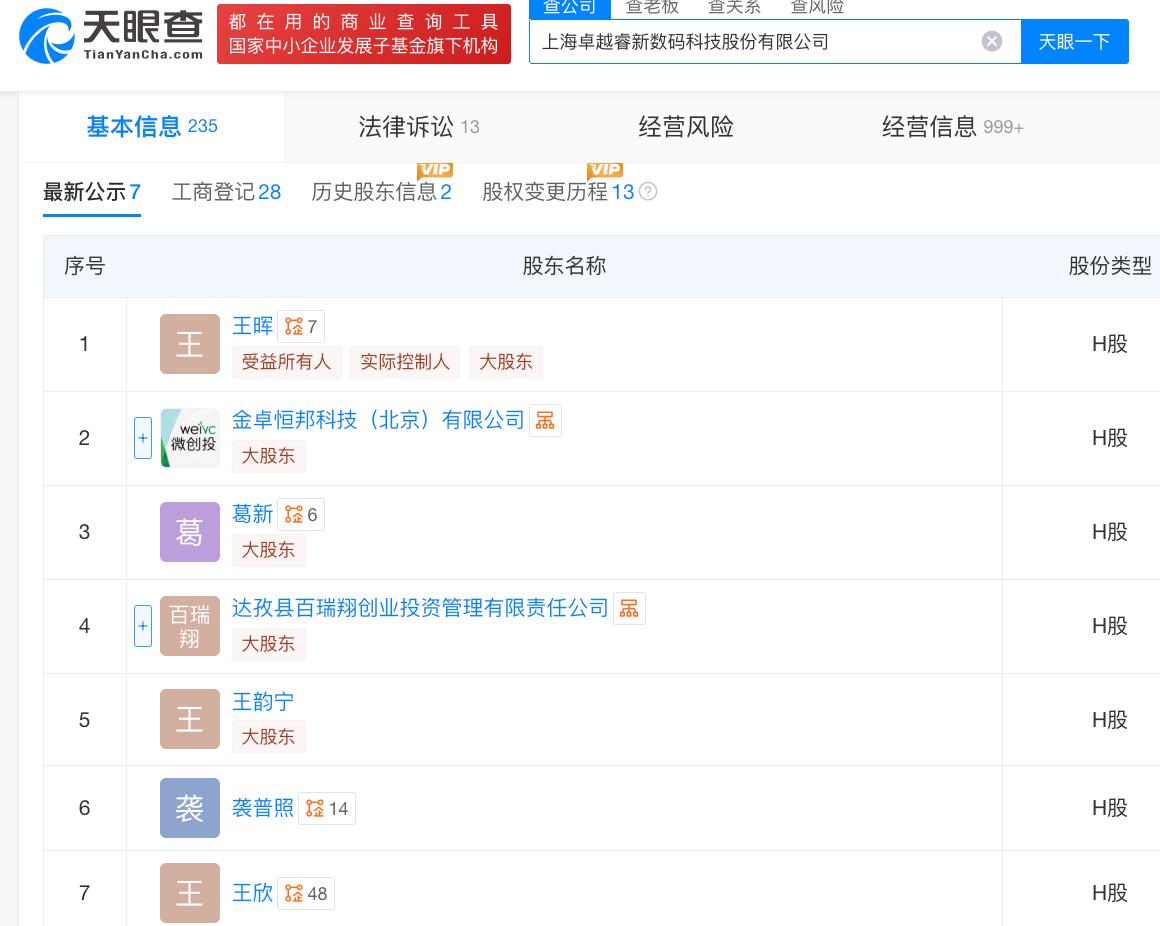The width and height of the screenshot is (1160, 926).
Task: Open shareholder 王韵宁 profile link
Action: [263, 702]
